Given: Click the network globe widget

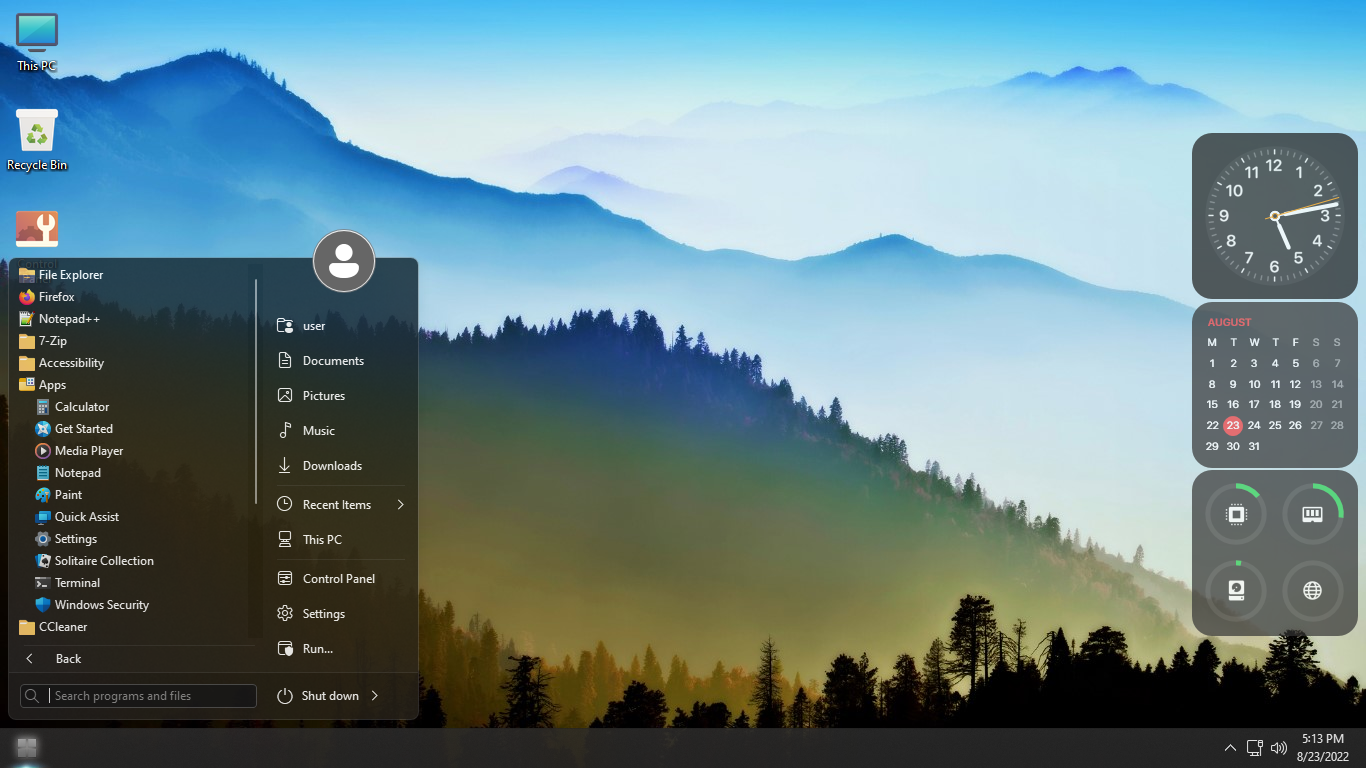Looking at the screenshot, I should [1312, 590].
